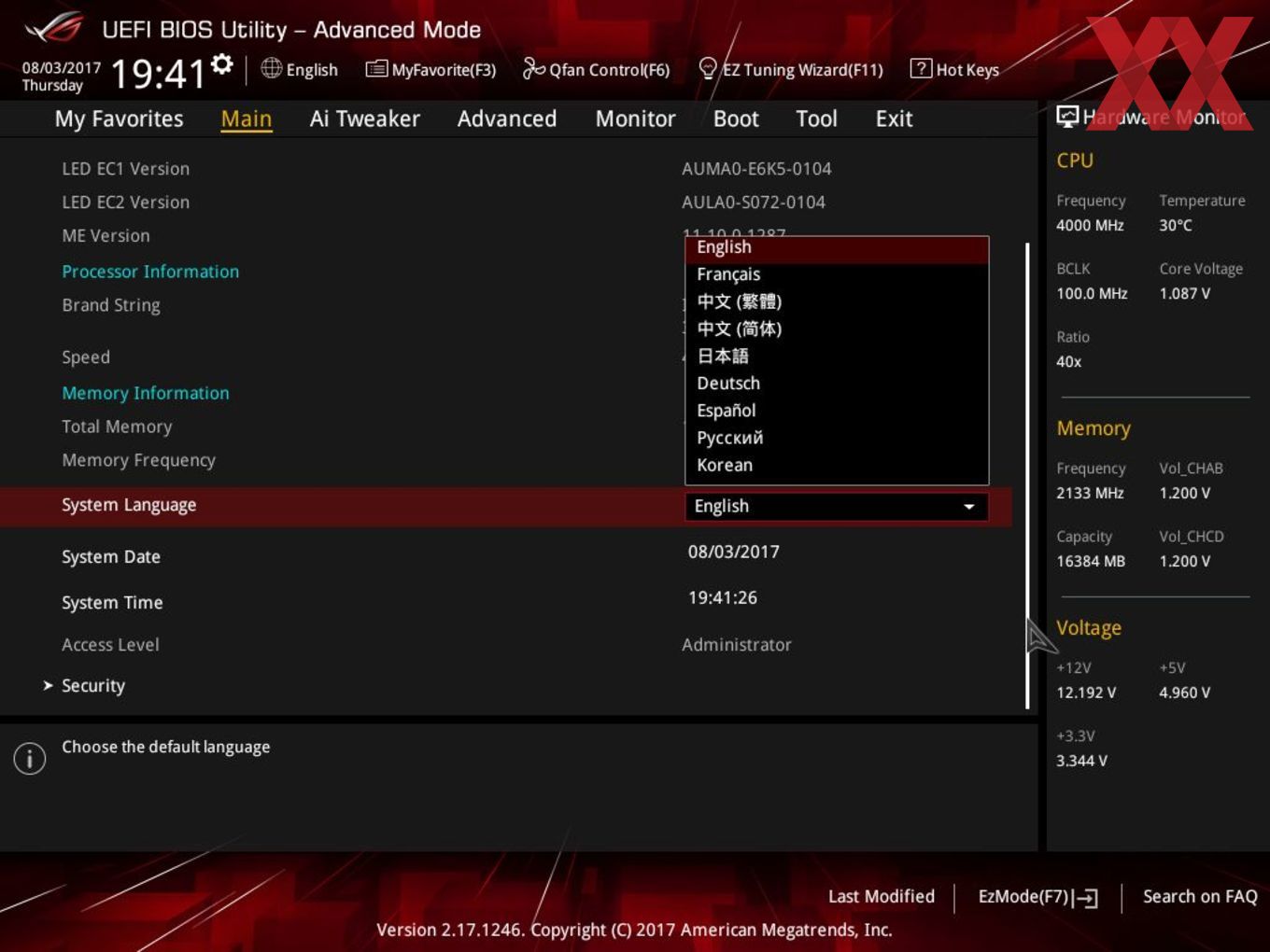Click the ROG logo in the header

click(53, 28)
